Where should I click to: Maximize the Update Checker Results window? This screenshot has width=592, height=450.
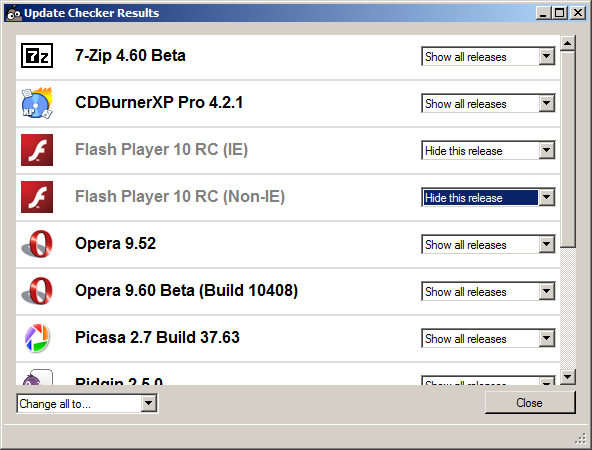560,13
